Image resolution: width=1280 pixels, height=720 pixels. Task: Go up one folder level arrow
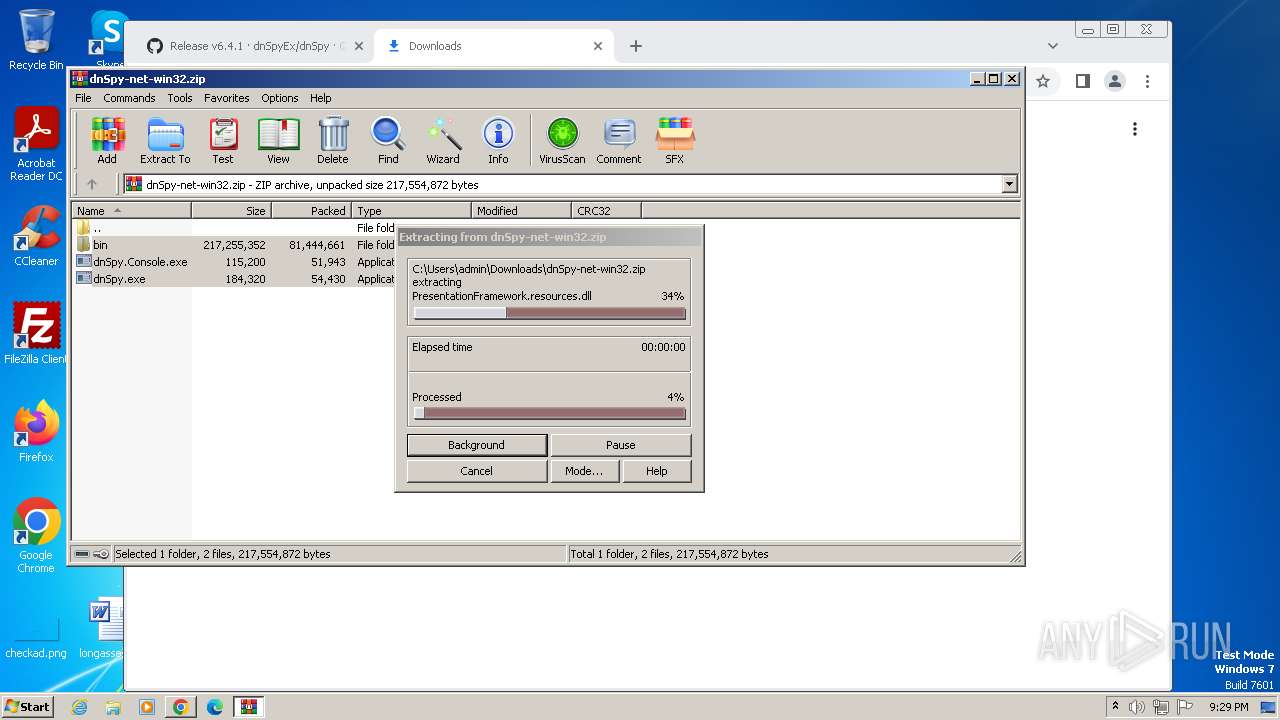pyautogui.click(x=92, y=184)
